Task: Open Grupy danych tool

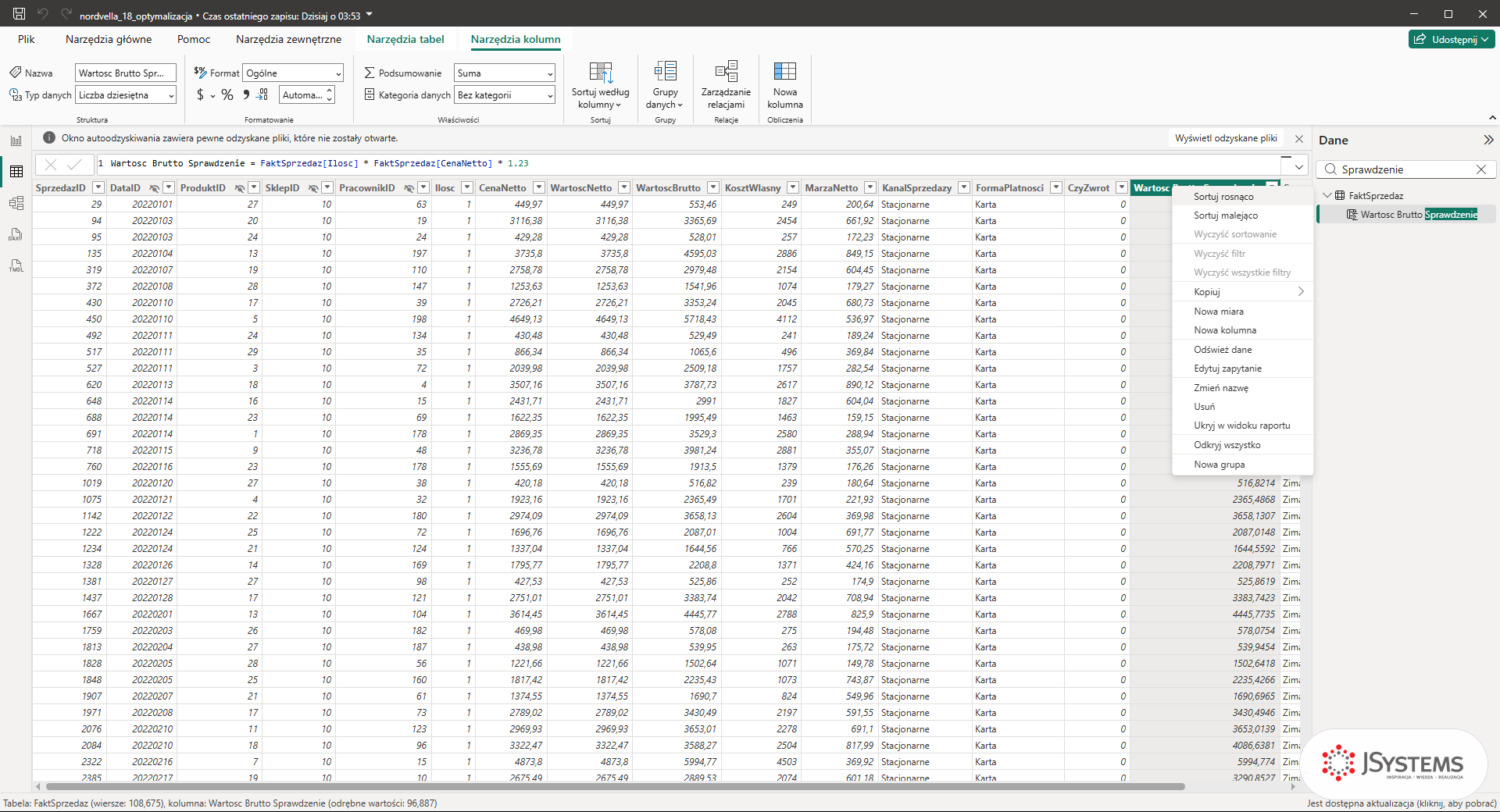Action: (x=665, y=85)
